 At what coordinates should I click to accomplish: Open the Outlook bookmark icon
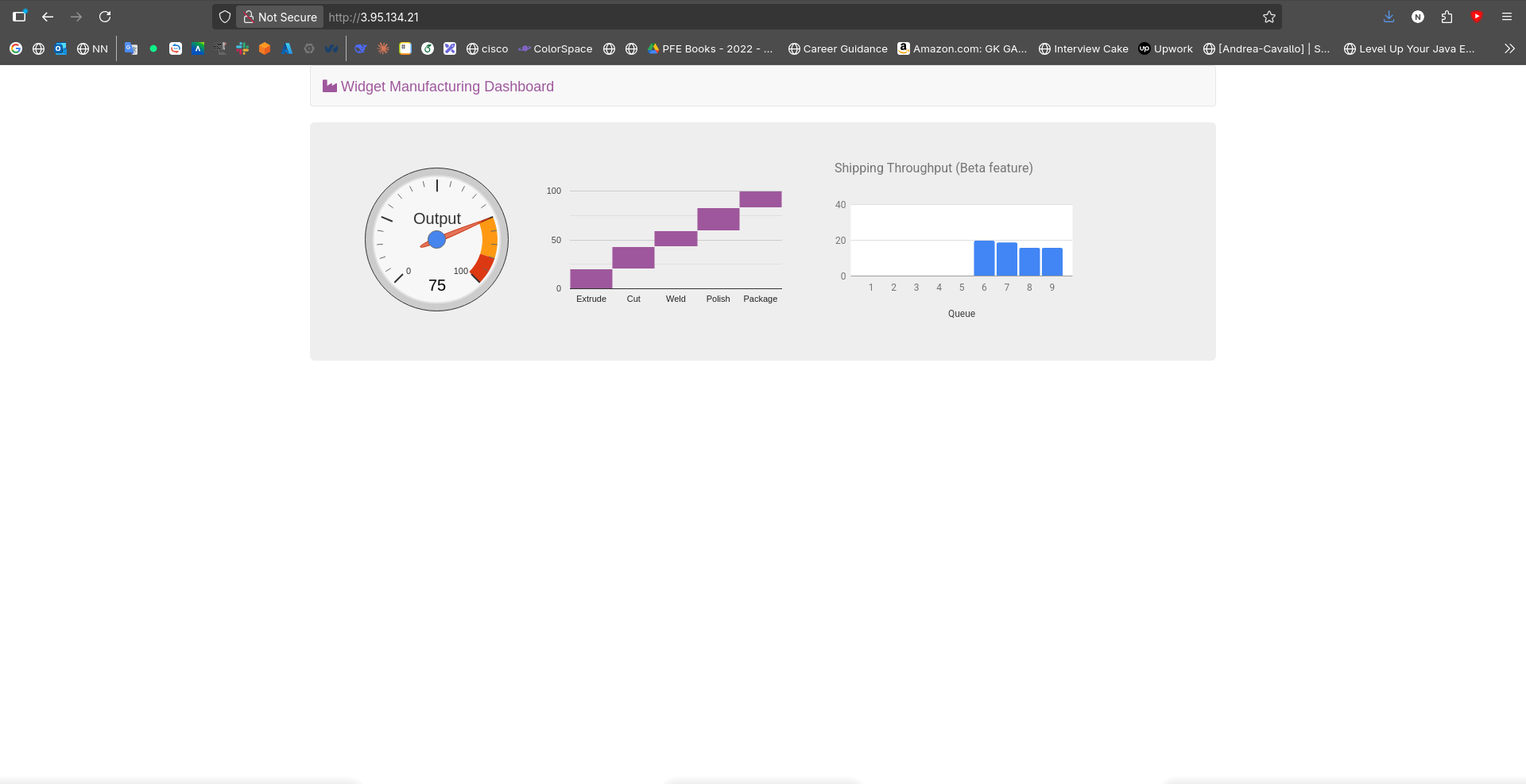tap(60, 48)
